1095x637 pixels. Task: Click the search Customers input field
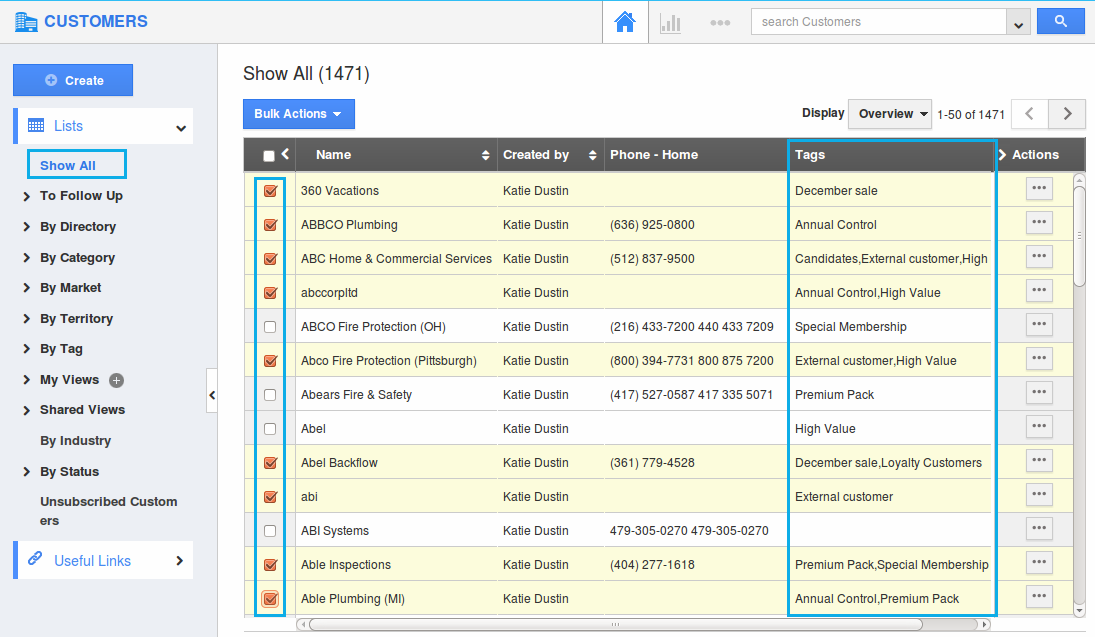point(878,22)
